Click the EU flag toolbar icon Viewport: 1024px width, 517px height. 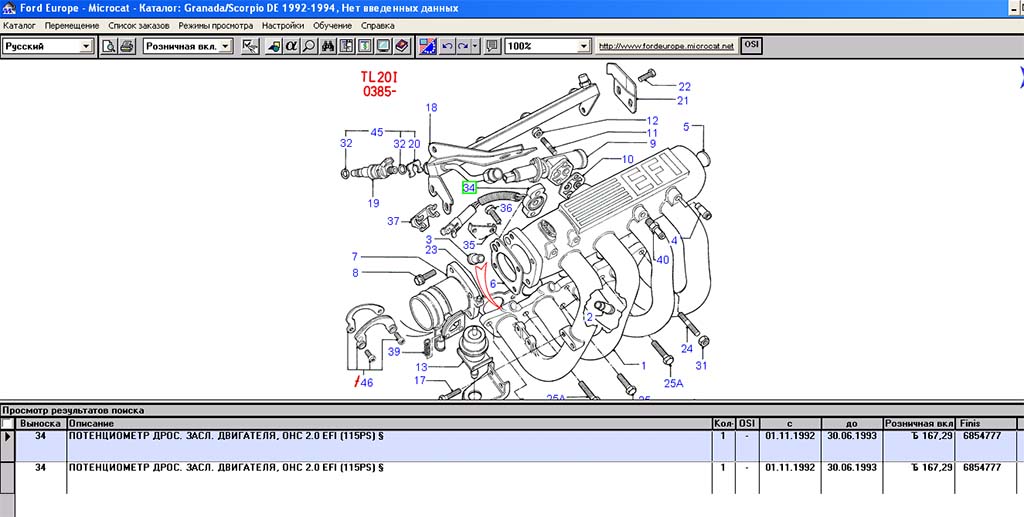[428, 46]
